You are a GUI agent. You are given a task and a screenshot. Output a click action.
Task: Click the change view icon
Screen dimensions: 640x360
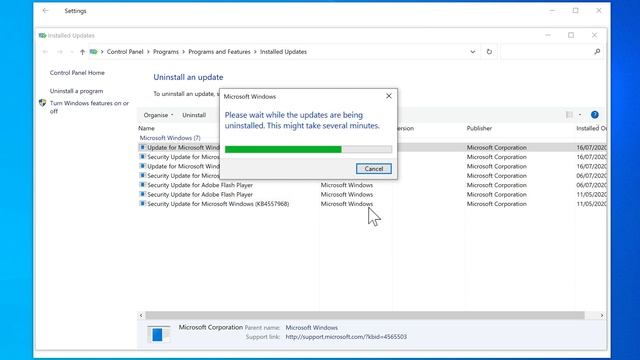[x=569, y=115]
